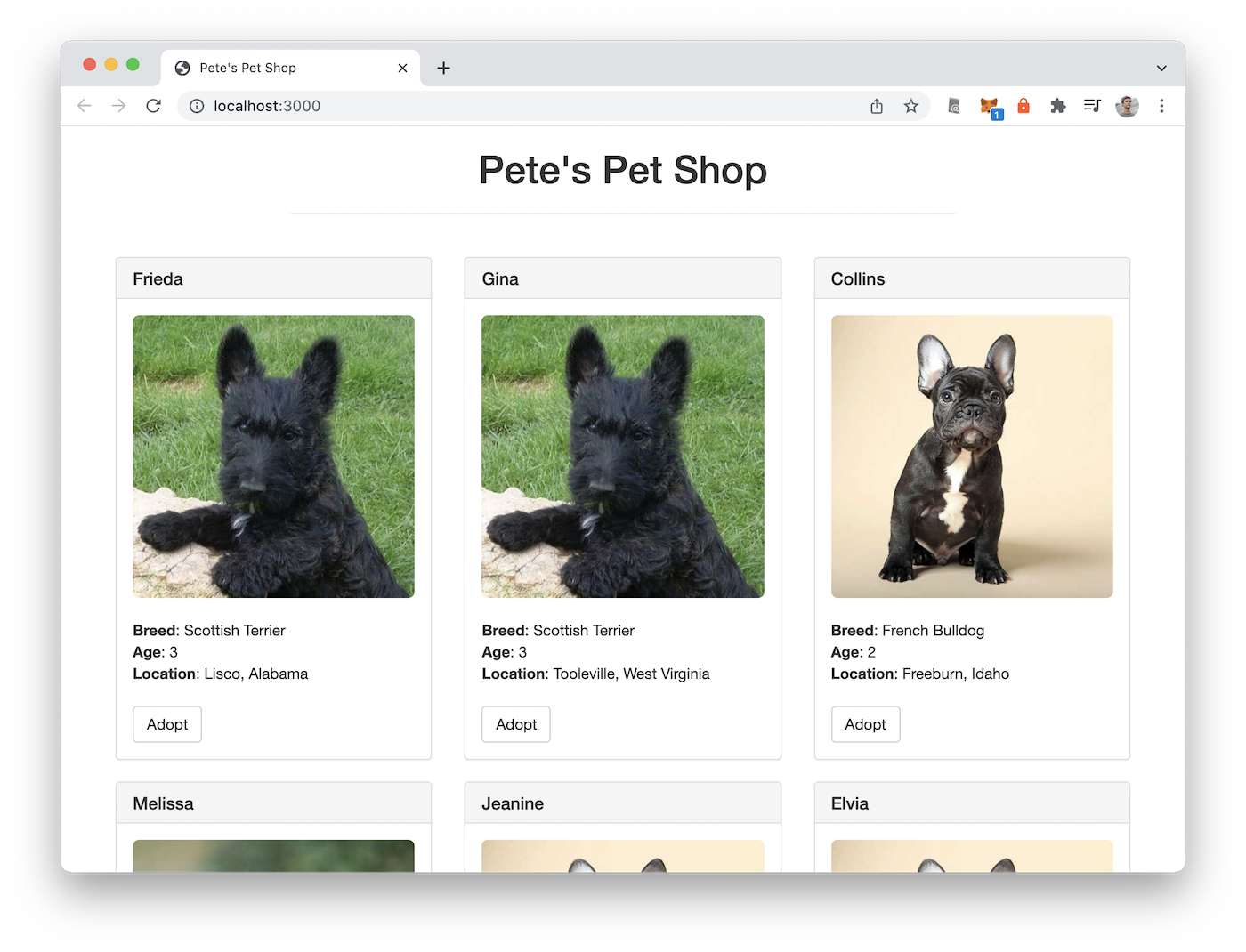Open the orange lock extension icon
The image size is (1246, 952).
1023,106
